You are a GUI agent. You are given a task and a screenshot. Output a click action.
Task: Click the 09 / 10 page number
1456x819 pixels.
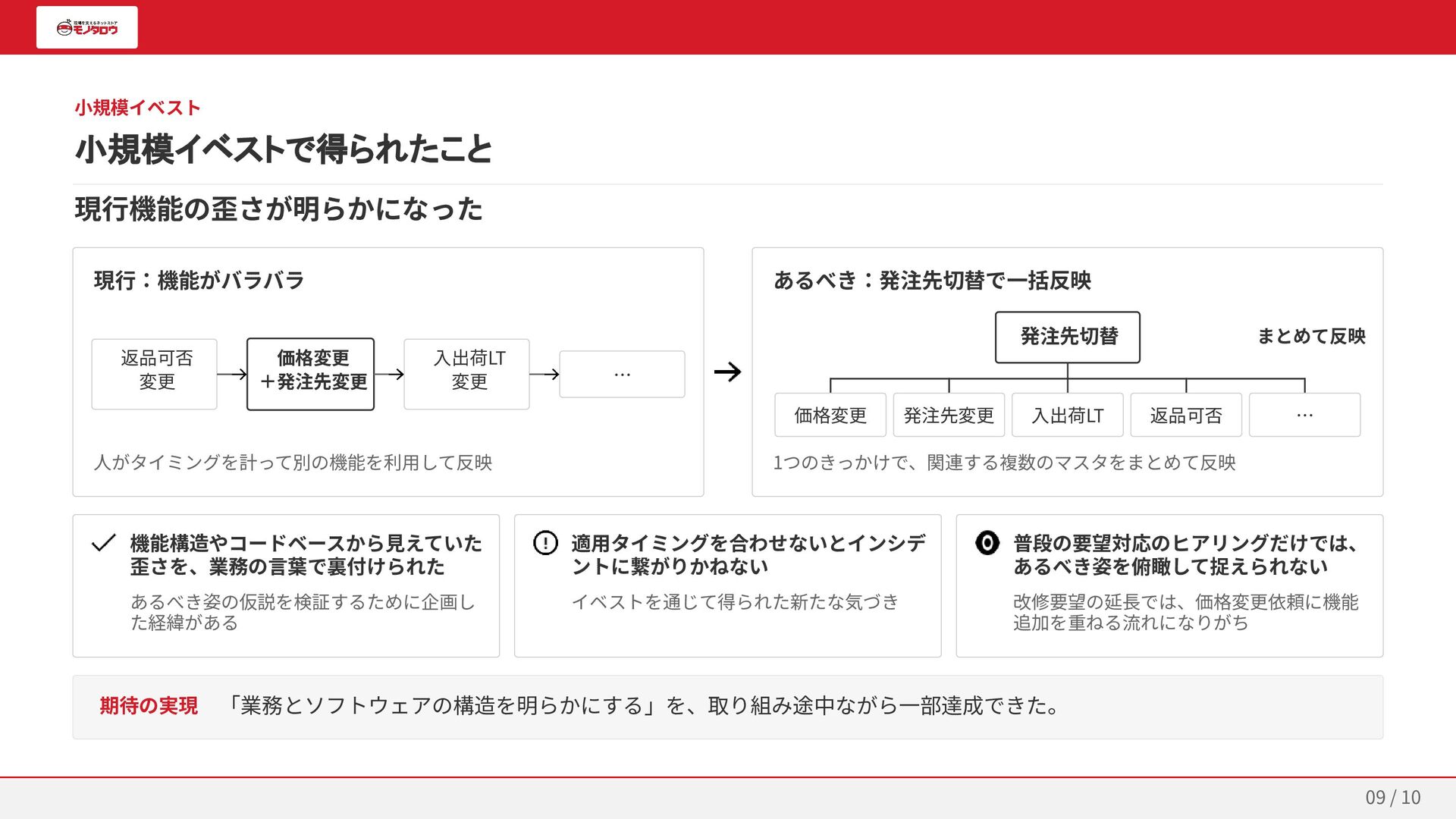(x=1393, y=797)
